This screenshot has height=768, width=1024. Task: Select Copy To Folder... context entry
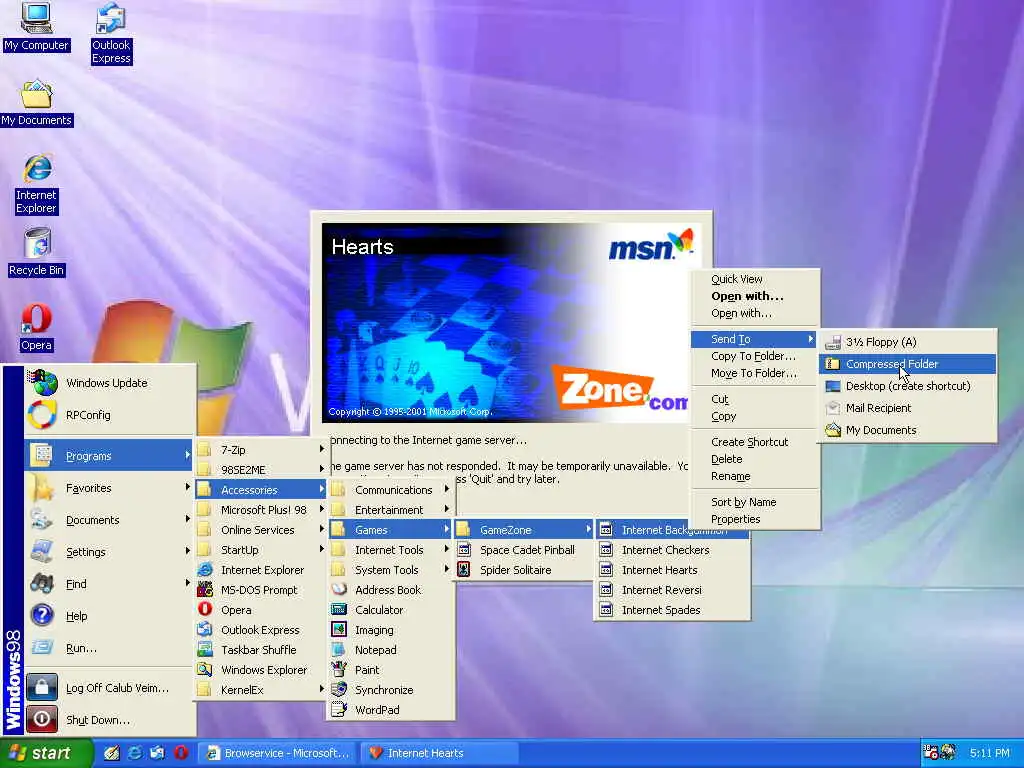click(755, 356)
